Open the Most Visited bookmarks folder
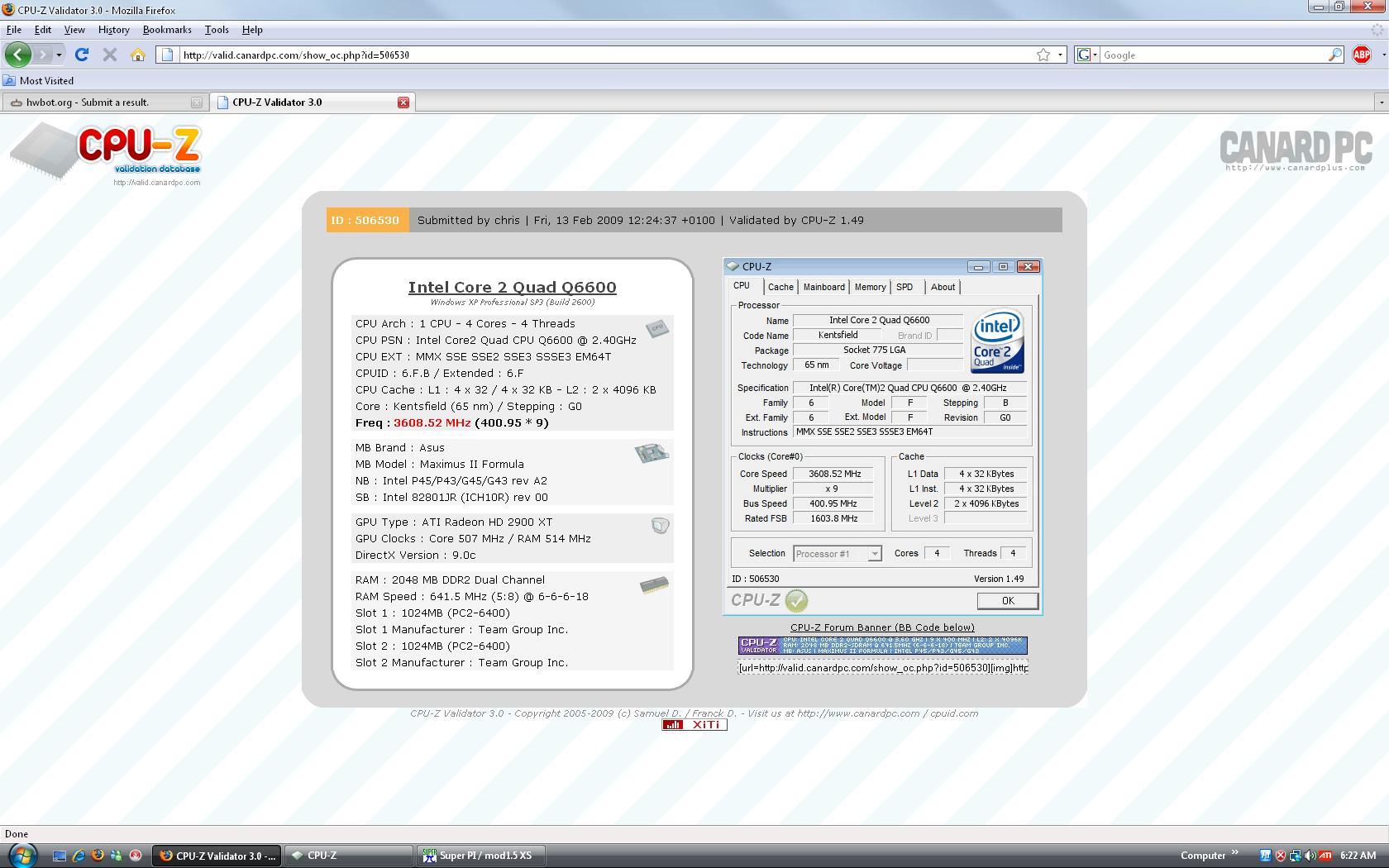1389x868 pixels. 39,80
